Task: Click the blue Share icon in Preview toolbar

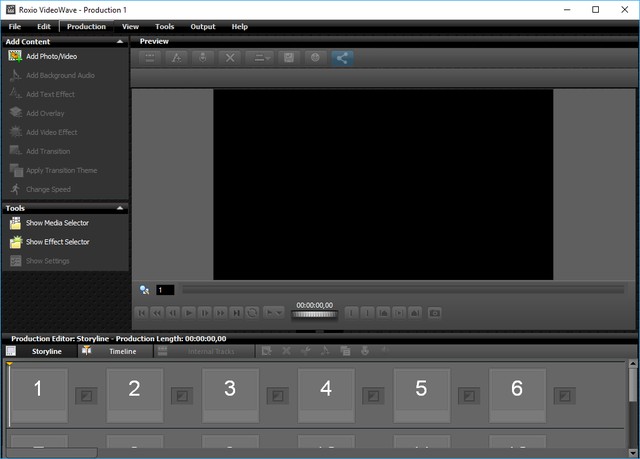Action: pos(343,58)
